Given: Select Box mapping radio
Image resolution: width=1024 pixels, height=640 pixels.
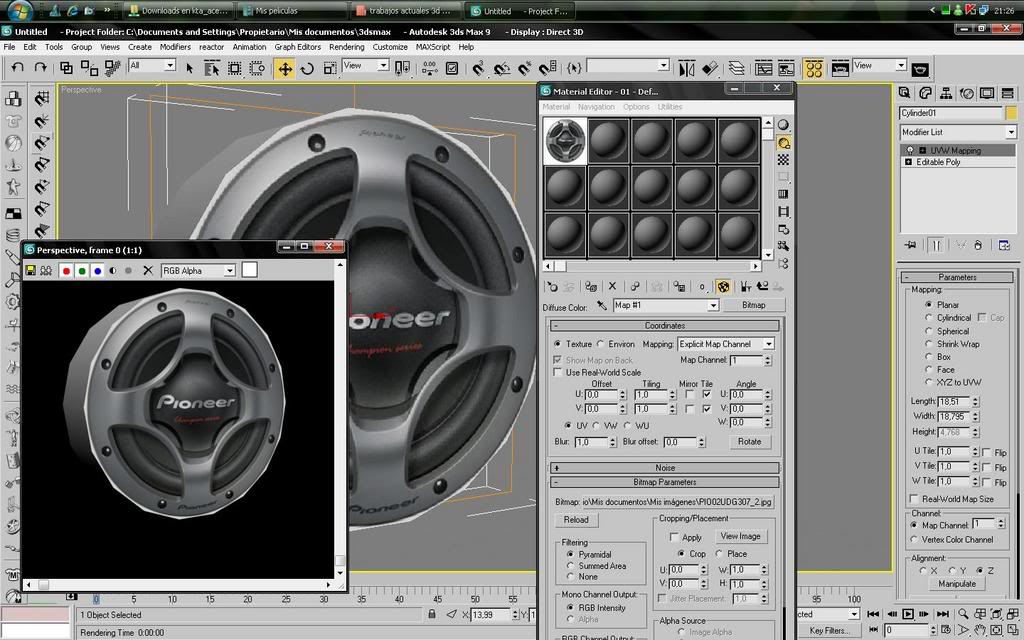Looking at the screenshot, I should (x=929, y=357).
